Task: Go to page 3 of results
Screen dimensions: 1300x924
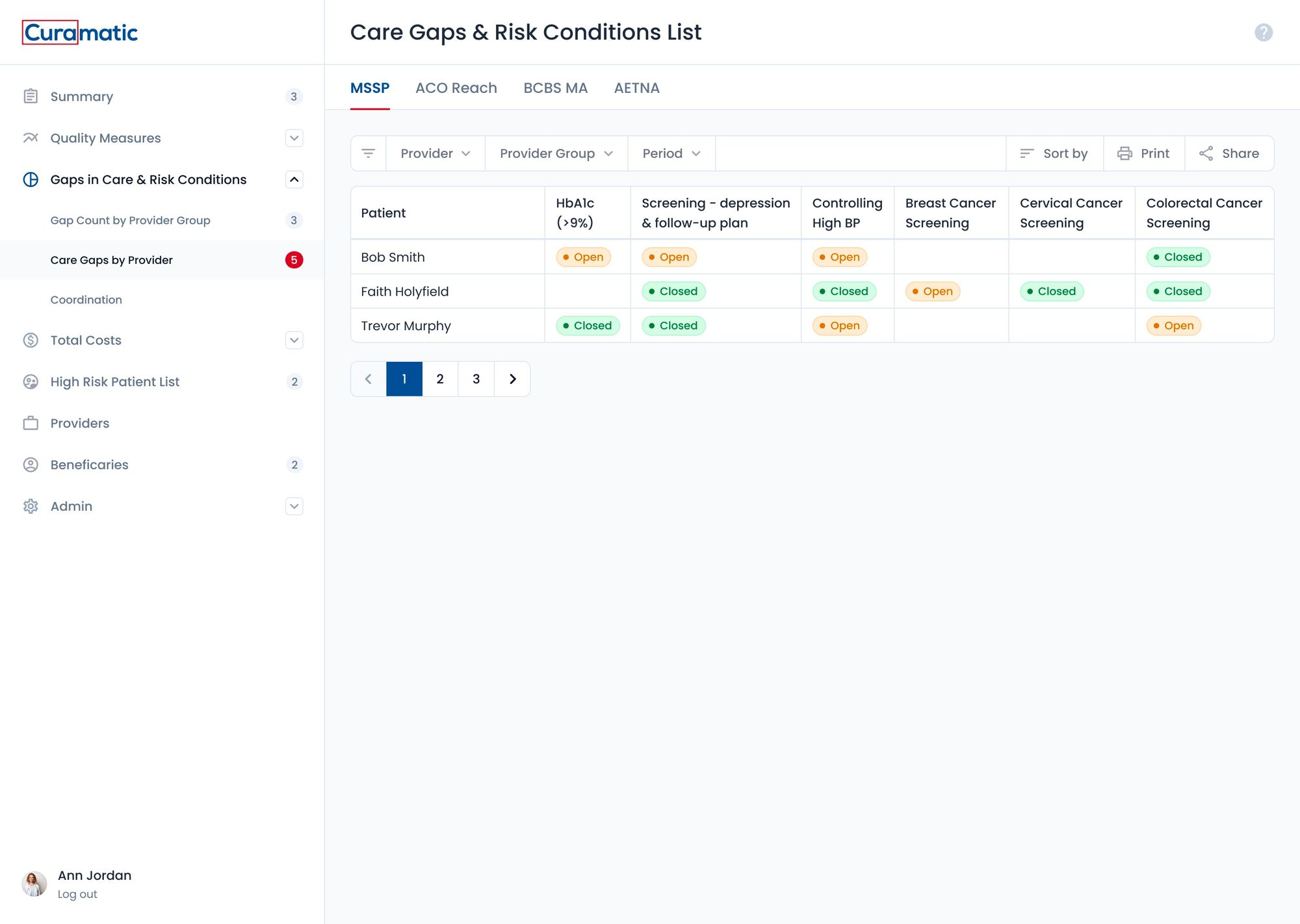Action: point(476,379)
